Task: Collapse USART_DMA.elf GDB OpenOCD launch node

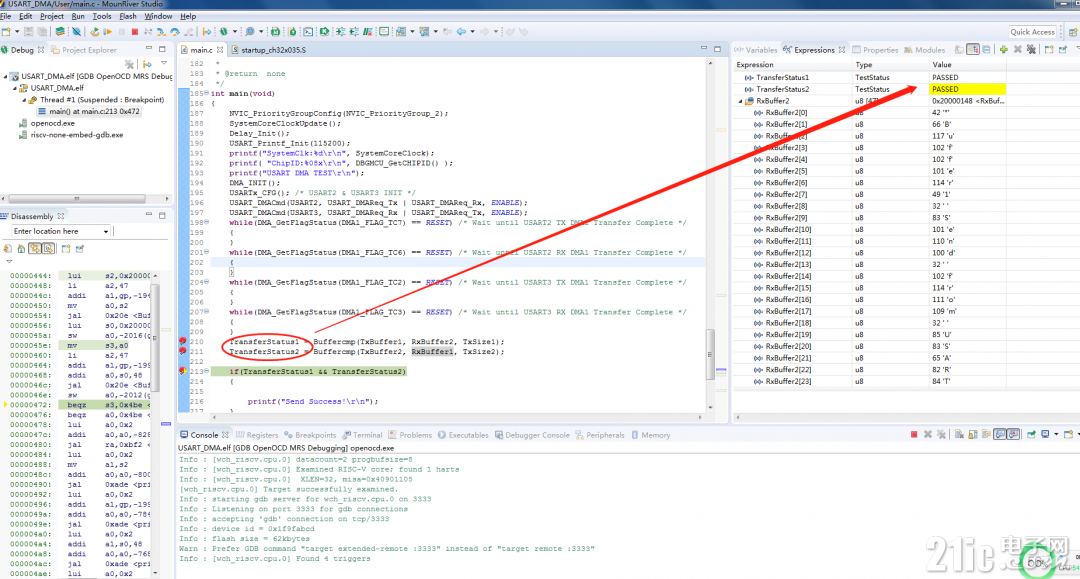Action: tap(6, 76)
